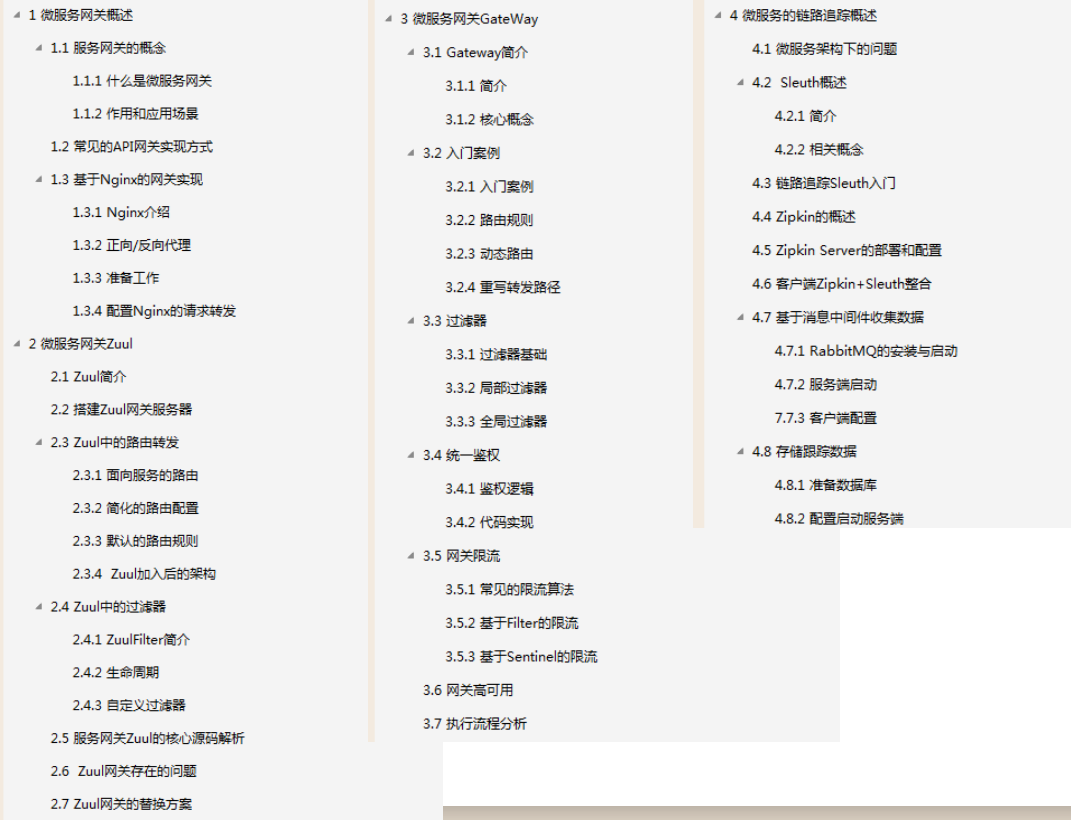Collapse the '4.7 基于消息中间件收集数据' section
This screenshot has height=820, width=1071.
pos(740,317)
